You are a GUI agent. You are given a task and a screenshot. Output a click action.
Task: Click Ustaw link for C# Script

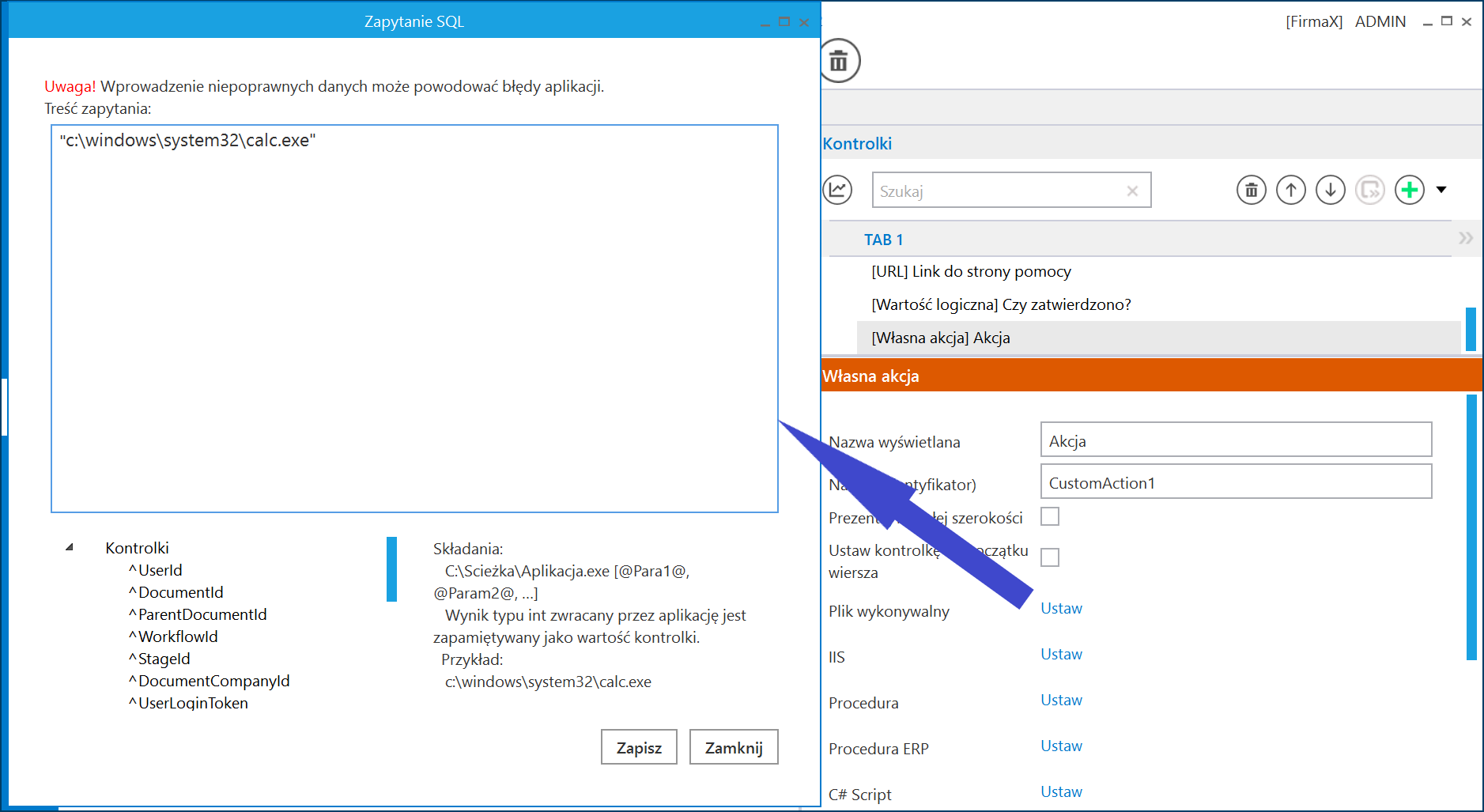1061,791
